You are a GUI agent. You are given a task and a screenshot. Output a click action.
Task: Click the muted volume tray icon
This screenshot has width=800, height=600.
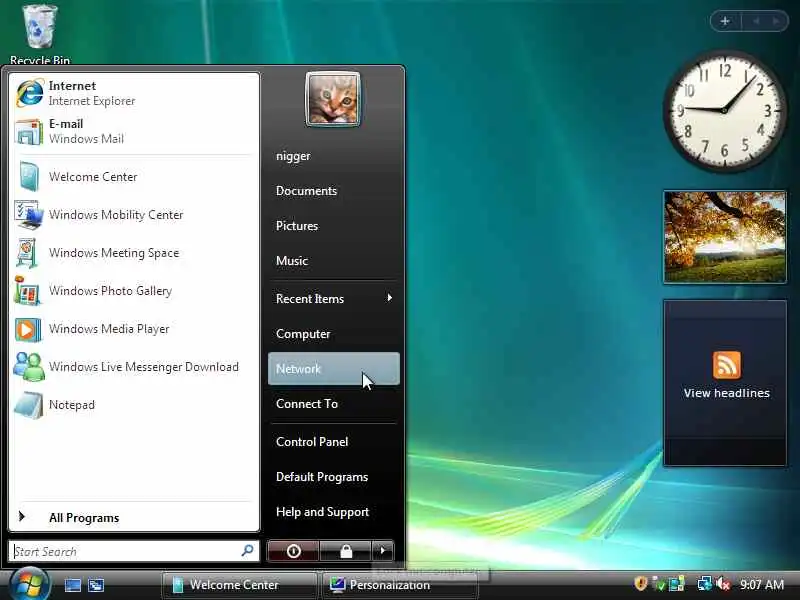click(x=723, y=584)
